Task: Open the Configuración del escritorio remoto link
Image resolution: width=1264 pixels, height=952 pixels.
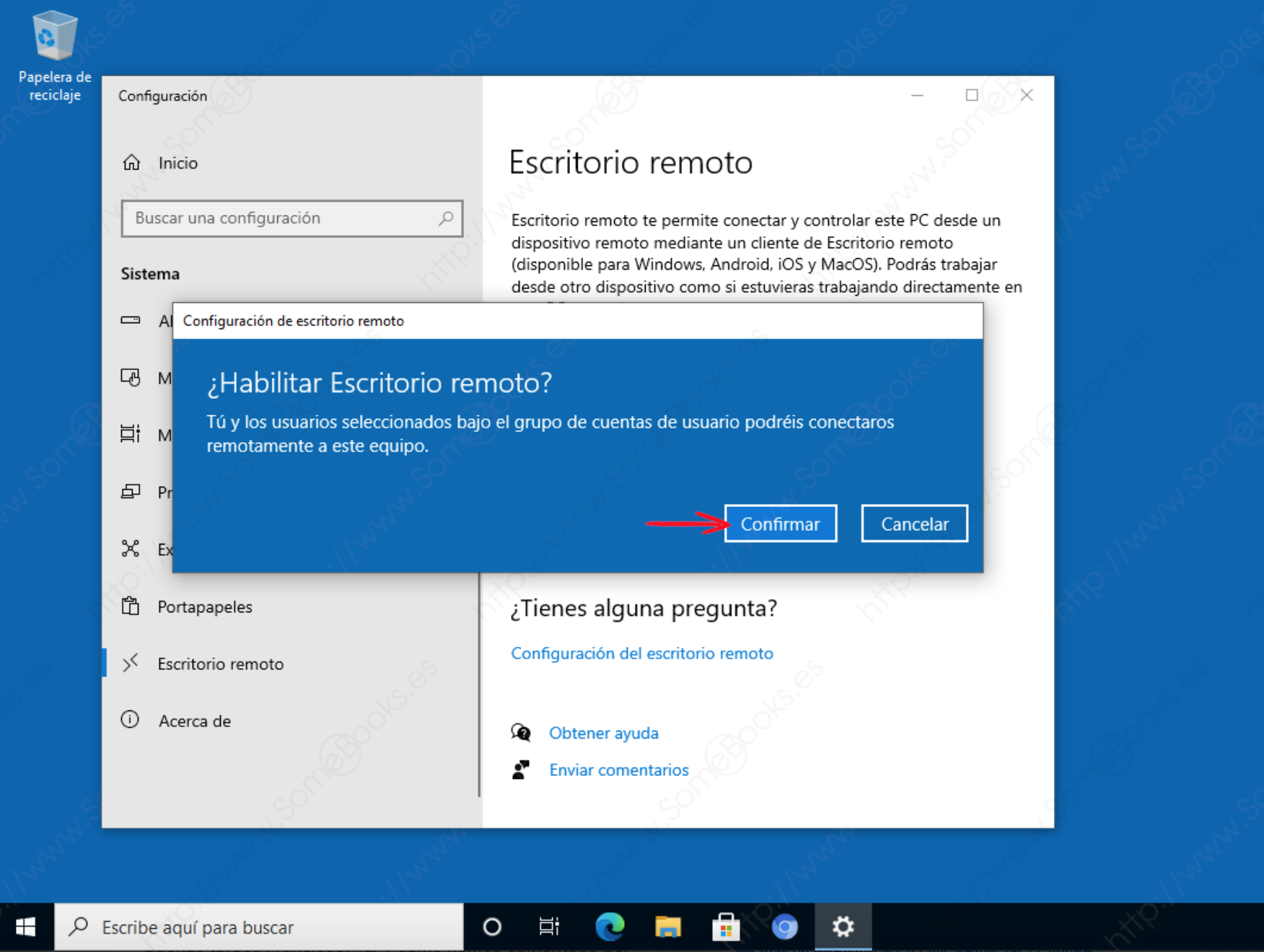Action: [641, 653]
